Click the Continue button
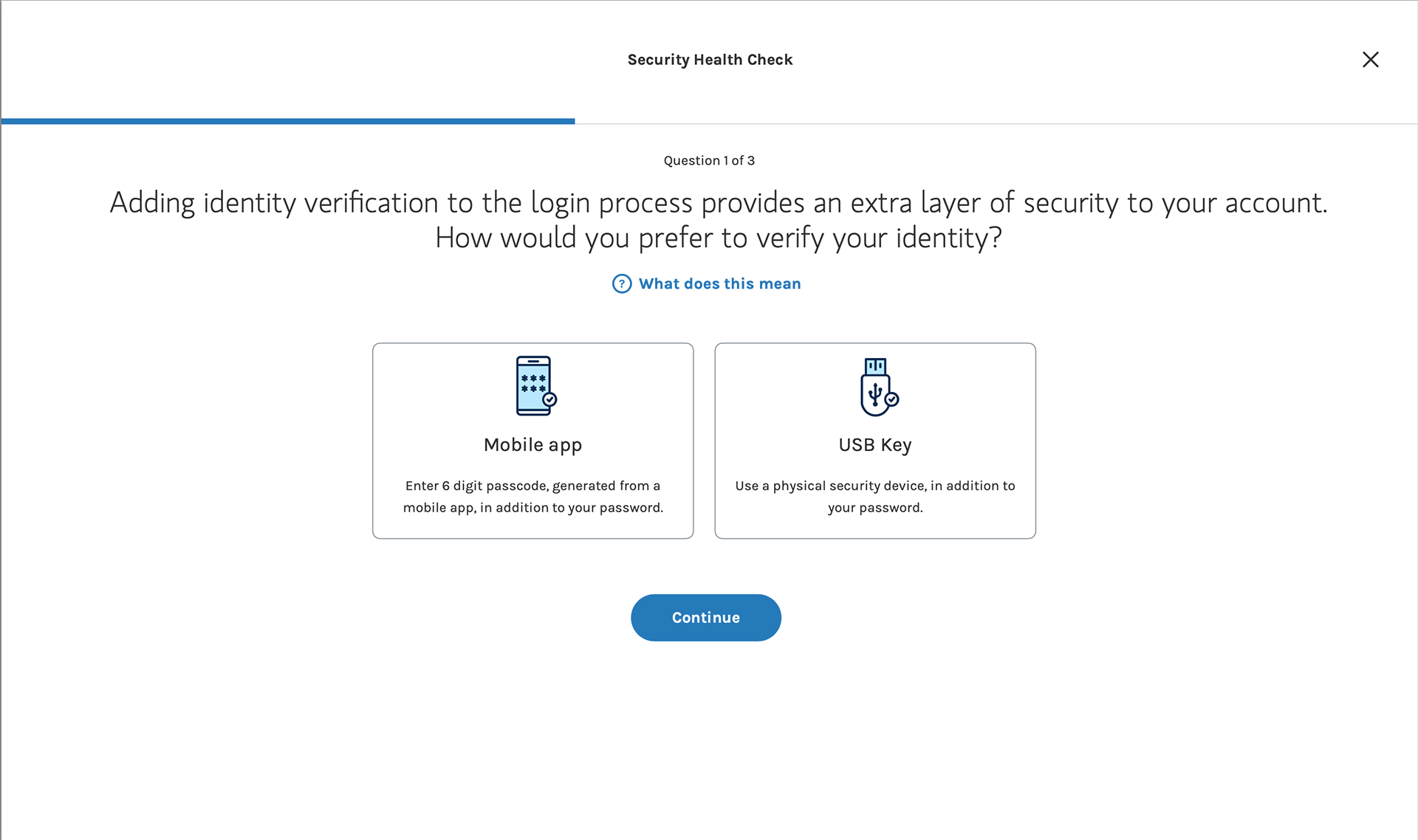This screenshot has width=1418, height=840. coord(706,618)
